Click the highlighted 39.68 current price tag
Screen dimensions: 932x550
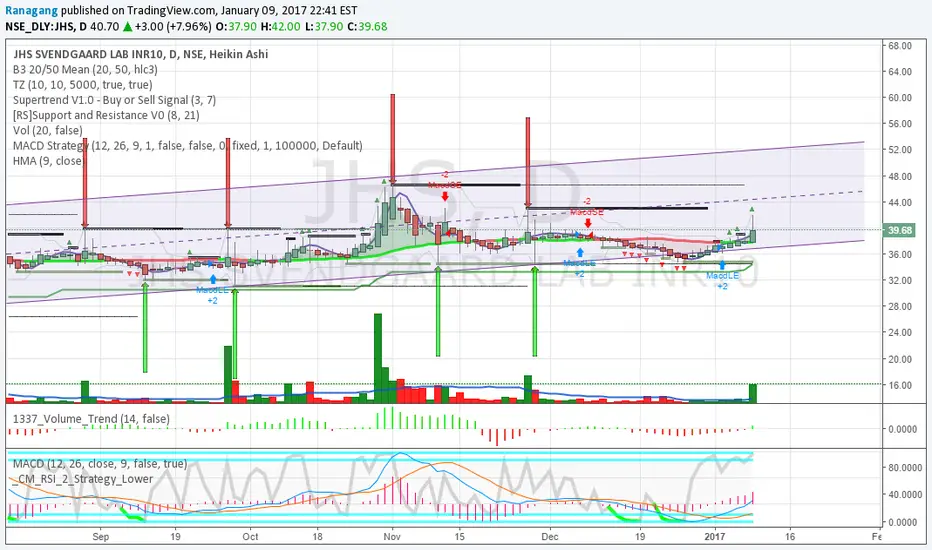(899, 231)
